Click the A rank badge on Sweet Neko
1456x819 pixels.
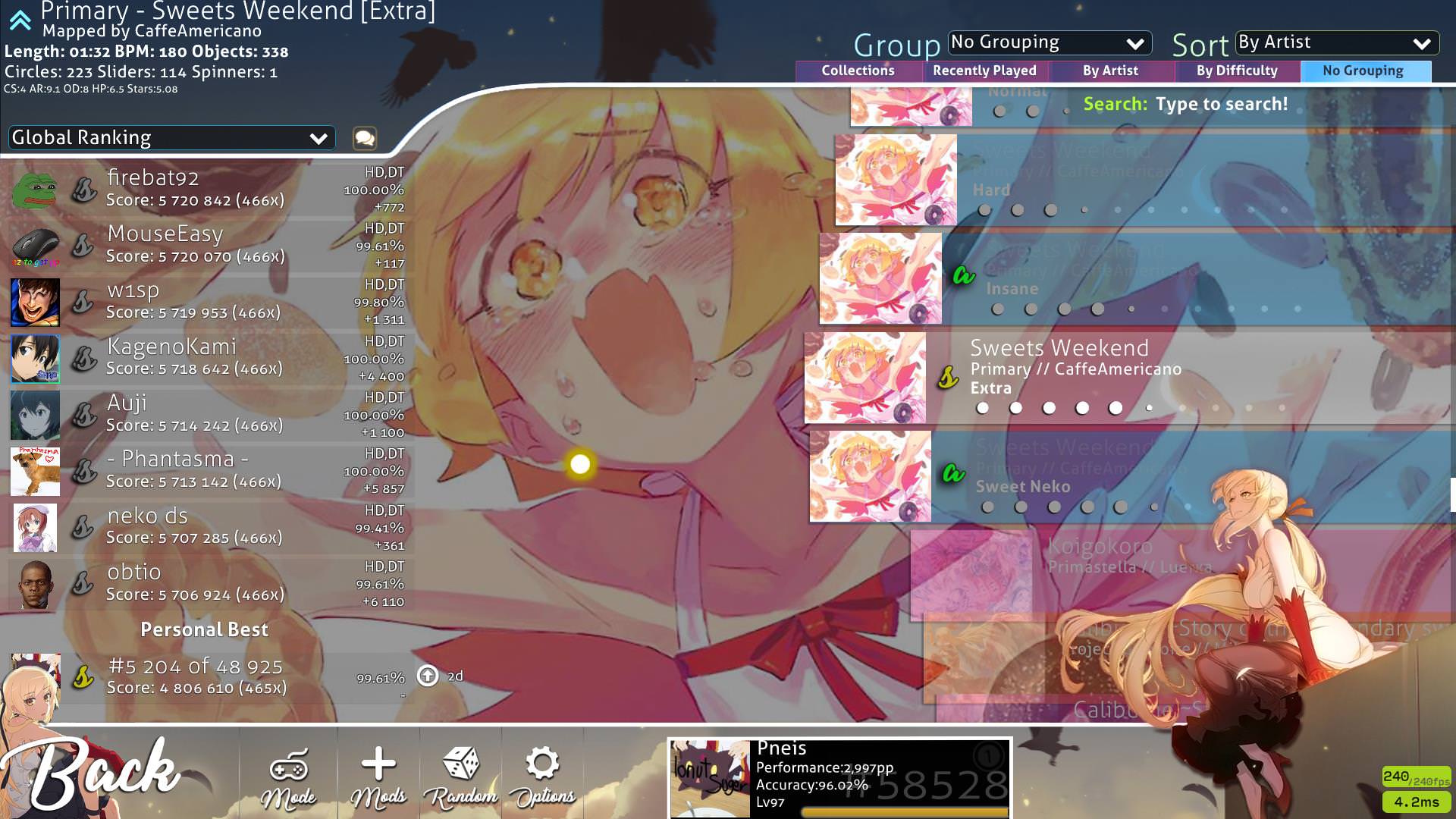pyautogui.click(x=953, y=474)
